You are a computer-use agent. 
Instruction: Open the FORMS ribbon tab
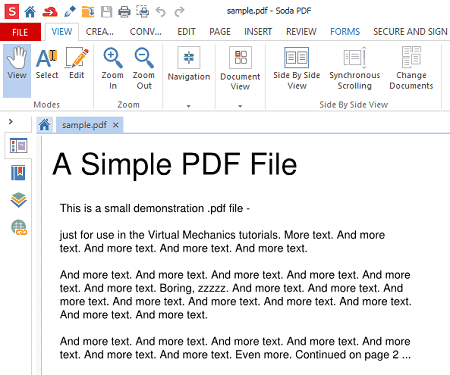(x=345, y=32)
